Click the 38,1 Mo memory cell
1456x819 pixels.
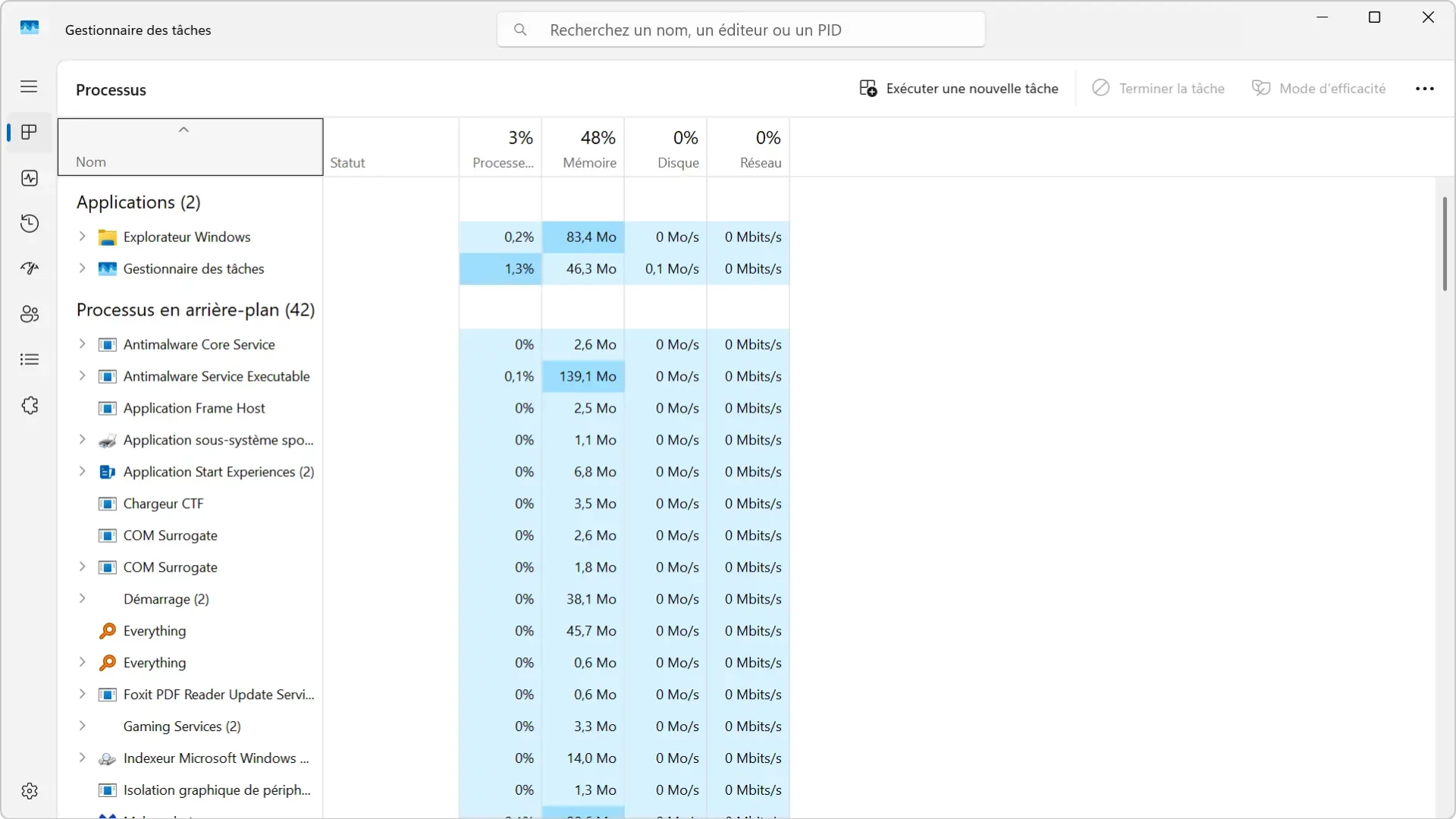(583, 599)
